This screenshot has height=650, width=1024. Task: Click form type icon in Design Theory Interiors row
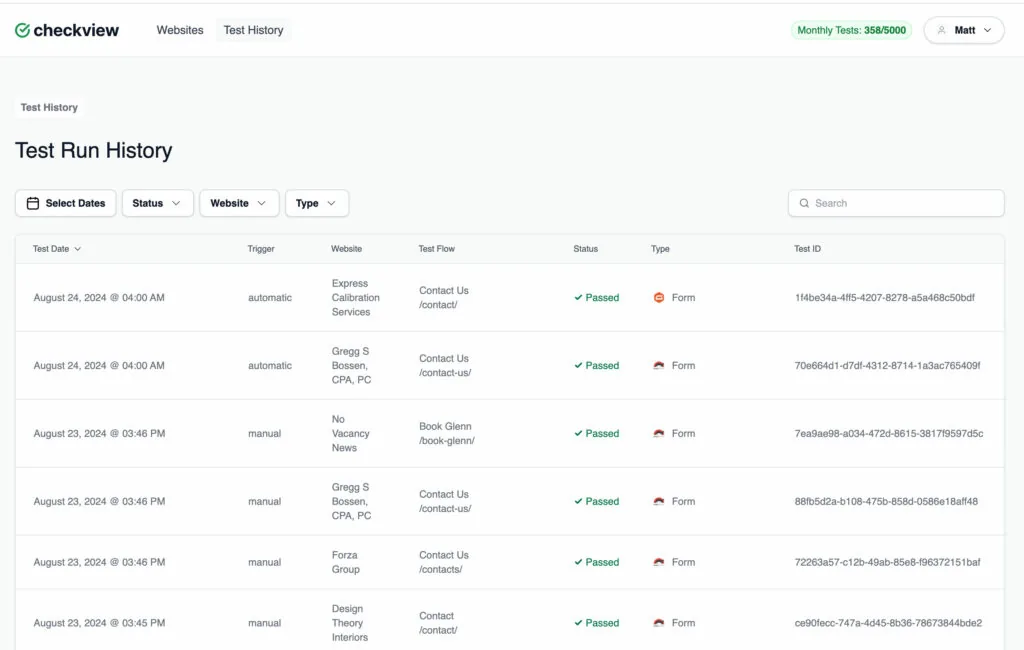click(659, 623)
